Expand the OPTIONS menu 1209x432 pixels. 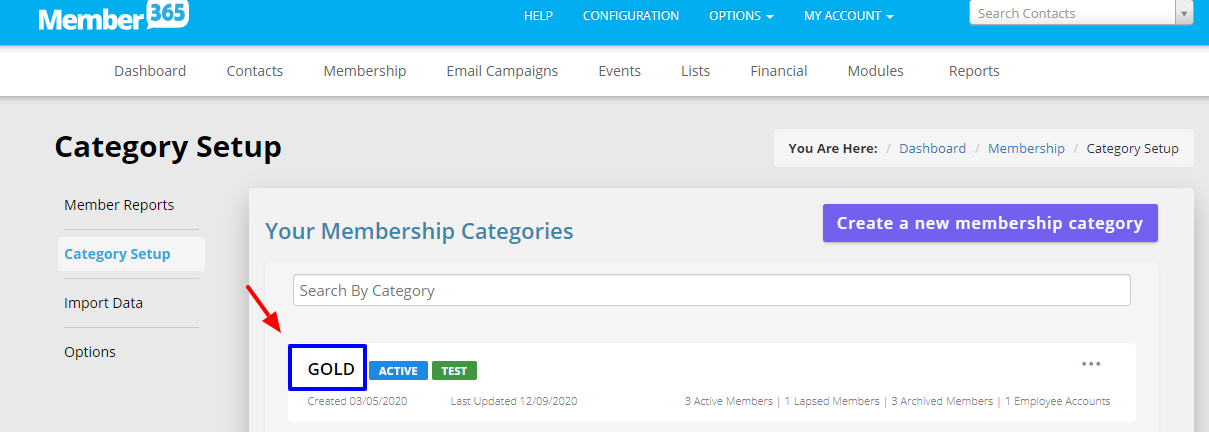pyautogui.click(x=741, y=16)
